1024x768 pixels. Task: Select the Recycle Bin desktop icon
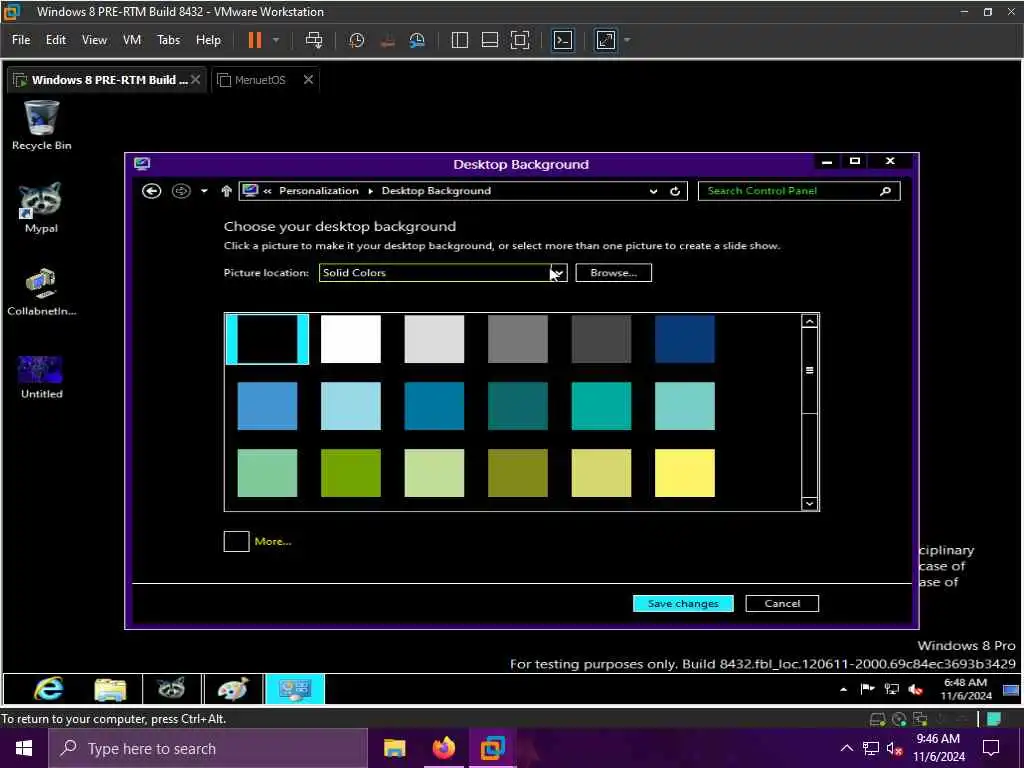click(x=41, y=125)
